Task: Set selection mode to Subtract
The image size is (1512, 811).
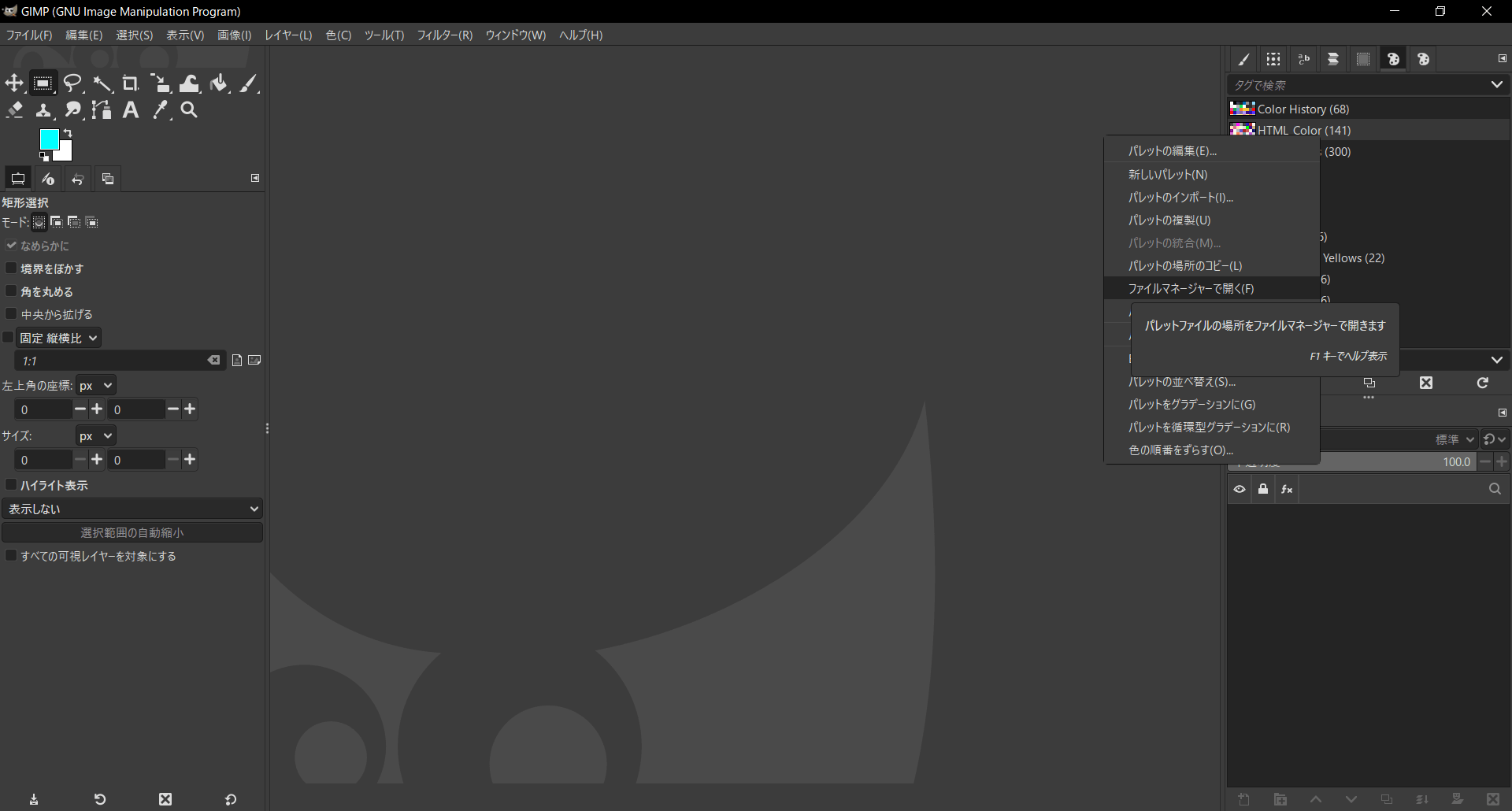Action: (x=74, y=222)
